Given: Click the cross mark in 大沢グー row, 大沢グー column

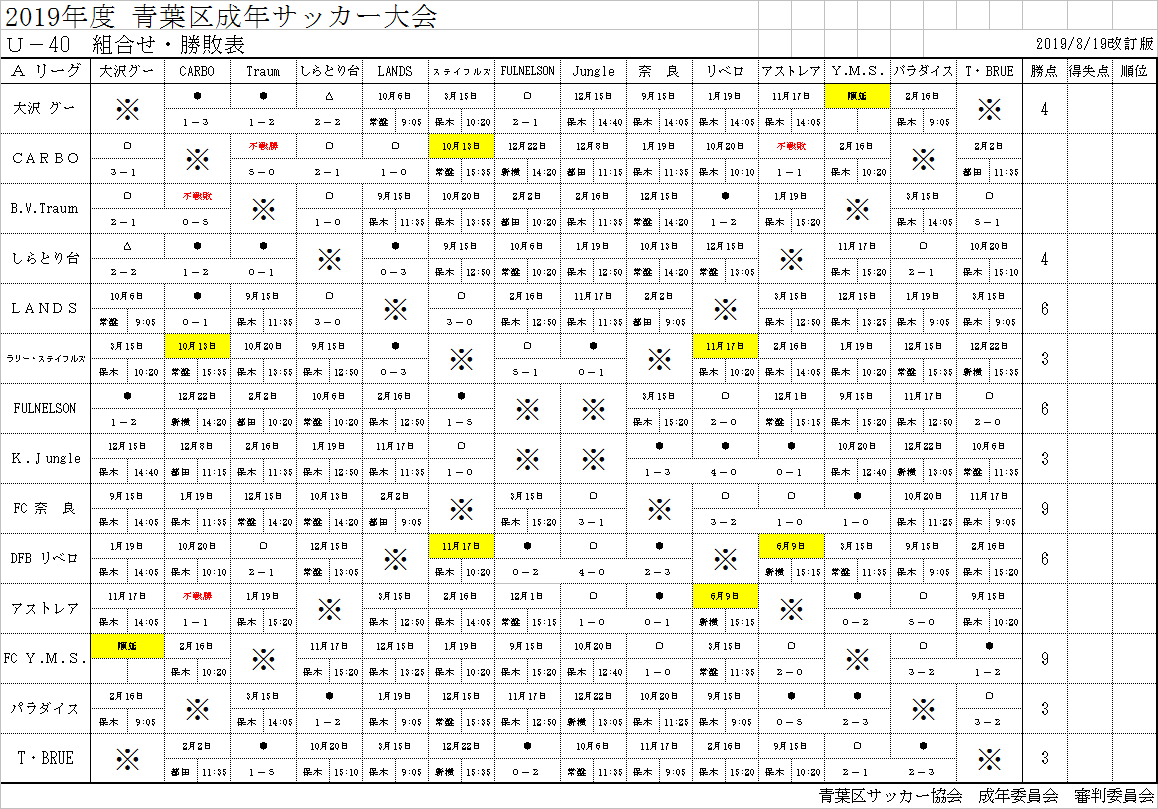Looking at the screenshot, I should pyautogui.click(x=127, y=108).
